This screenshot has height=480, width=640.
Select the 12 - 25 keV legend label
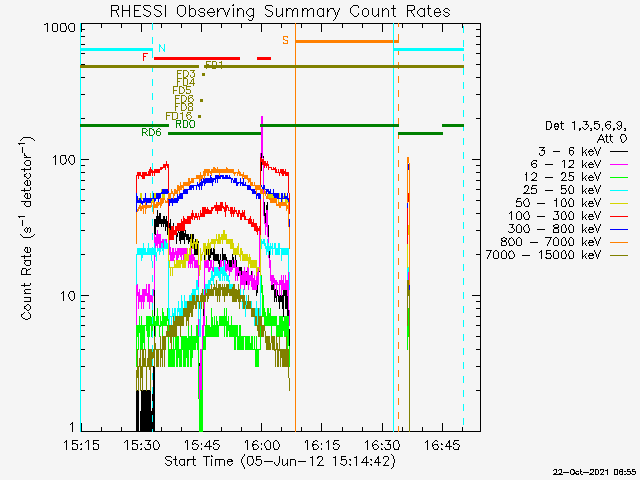(563, 178)
